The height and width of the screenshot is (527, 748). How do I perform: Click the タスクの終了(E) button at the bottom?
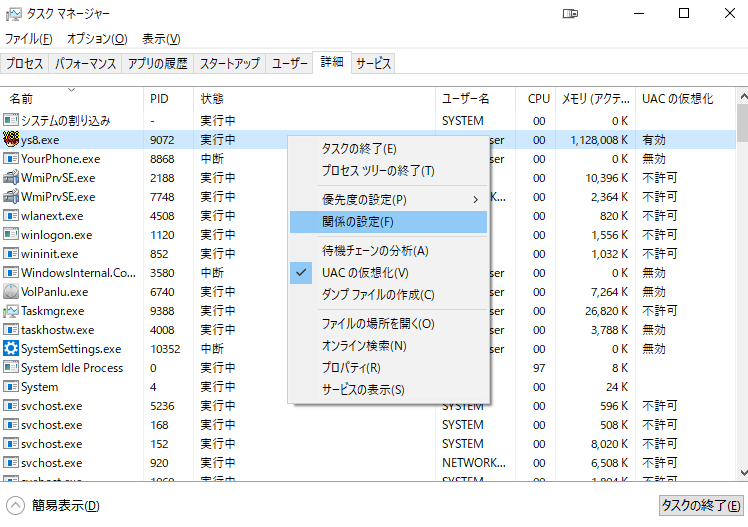tap(701, 506)
